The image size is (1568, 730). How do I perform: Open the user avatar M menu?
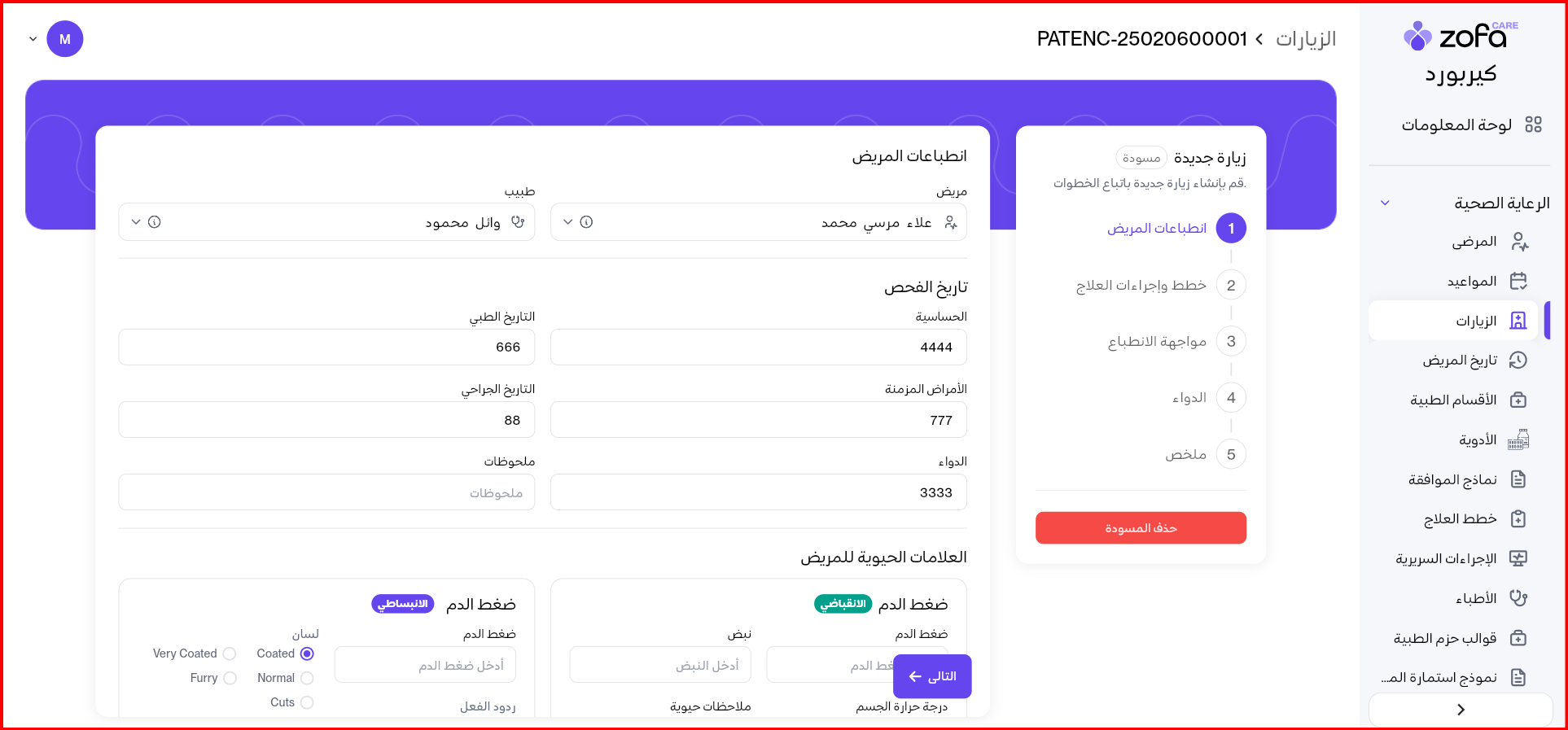pos(65,39)
